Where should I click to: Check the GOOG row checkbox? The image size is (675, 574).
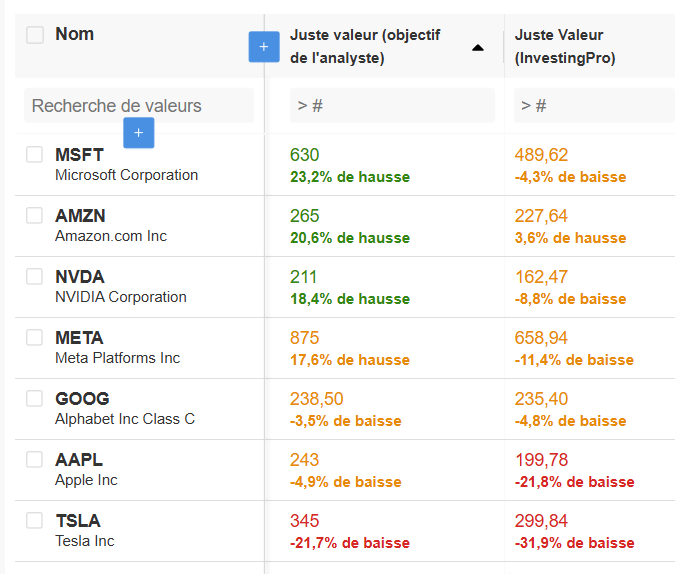click(x=35, y=398)
